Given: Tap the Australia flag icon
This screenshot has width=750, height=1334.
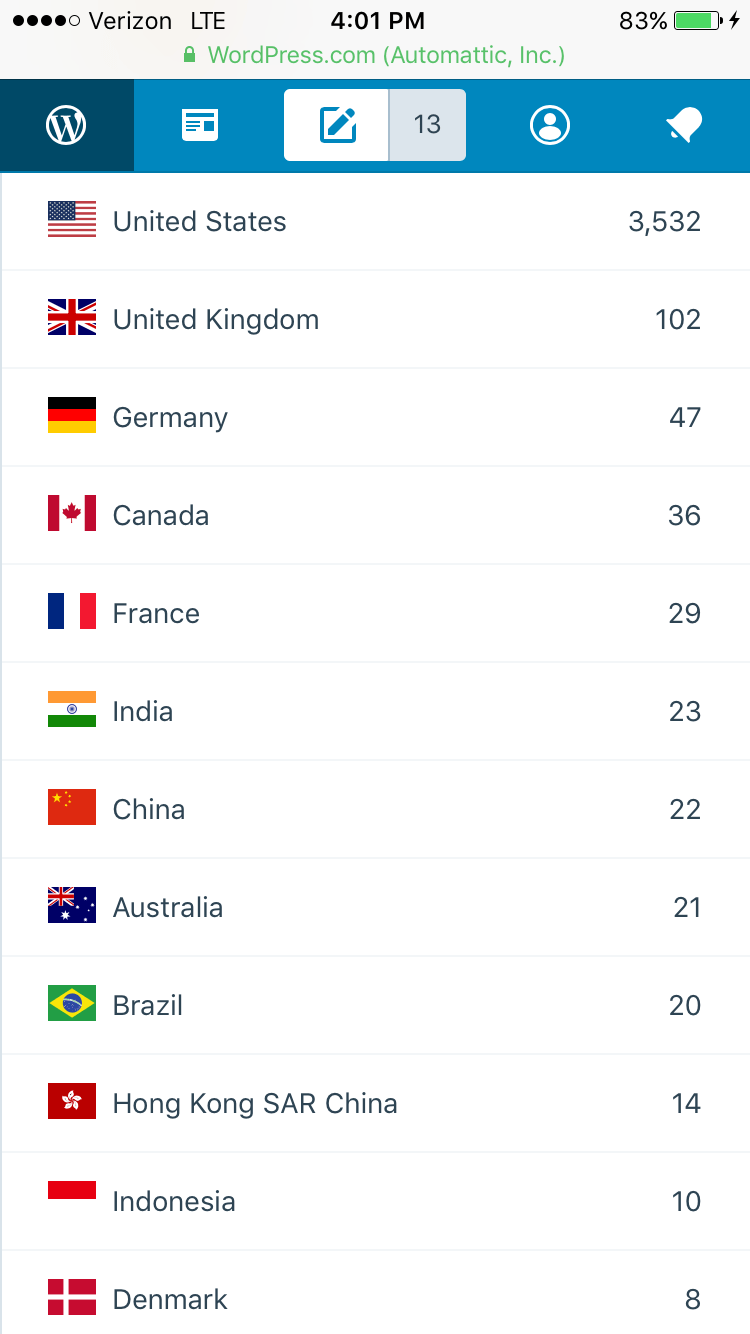Looking at the screenshot, I should 72,906.
